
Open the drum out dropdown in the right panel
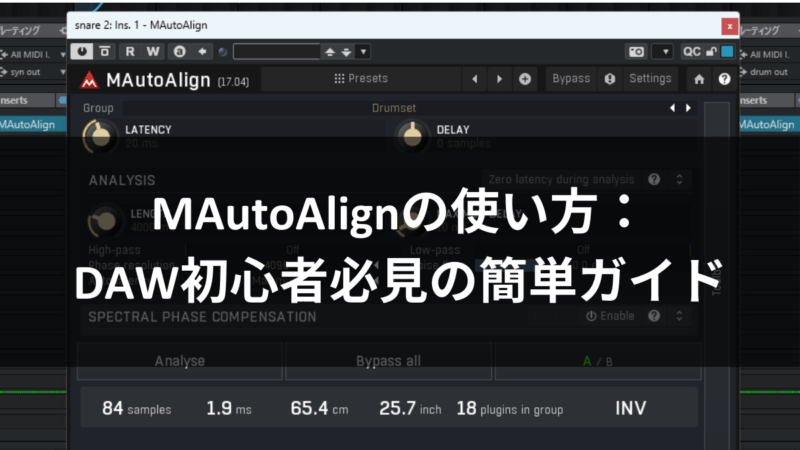769,72
